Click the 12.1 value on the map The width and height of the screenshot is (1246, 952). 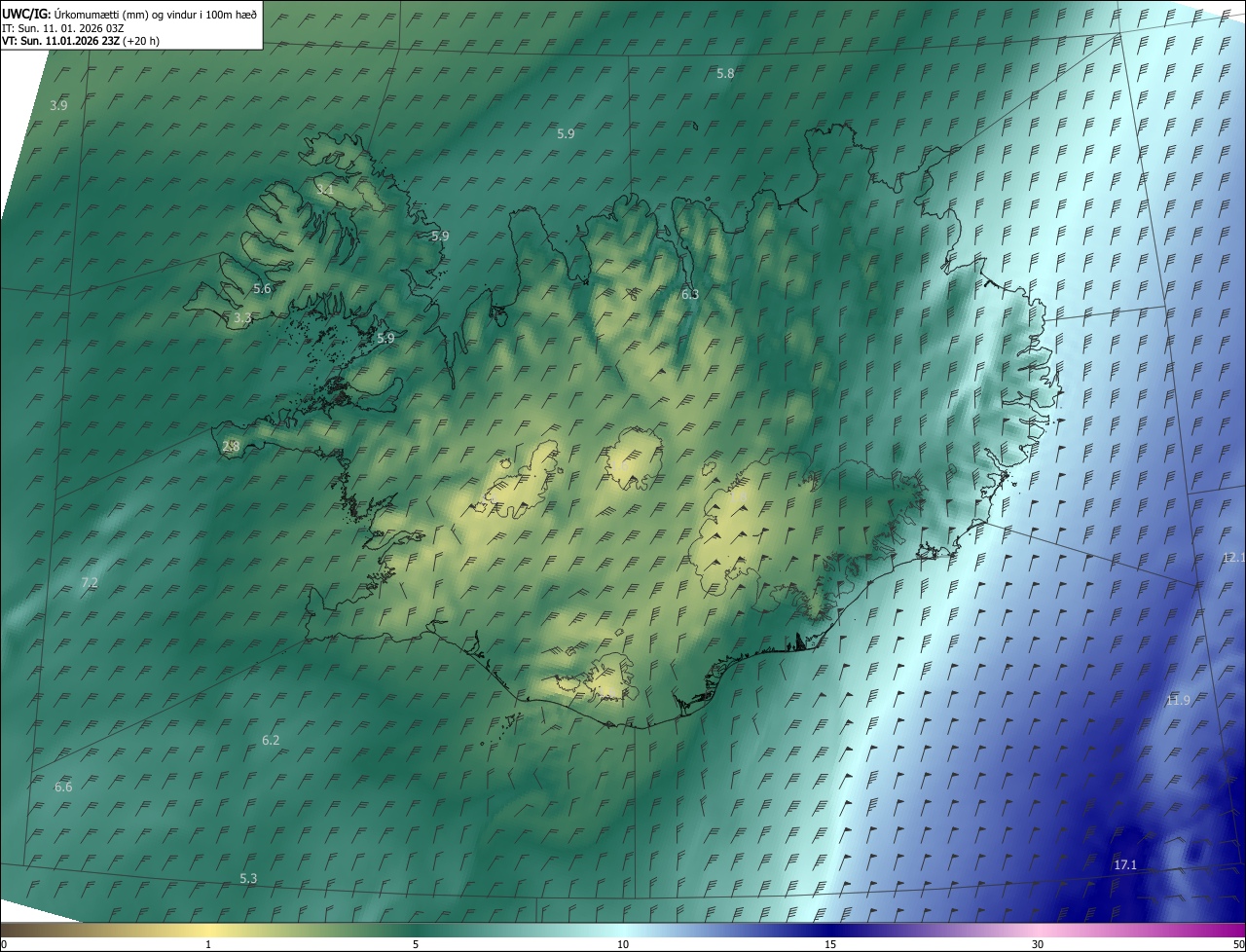coord(1233,558)
